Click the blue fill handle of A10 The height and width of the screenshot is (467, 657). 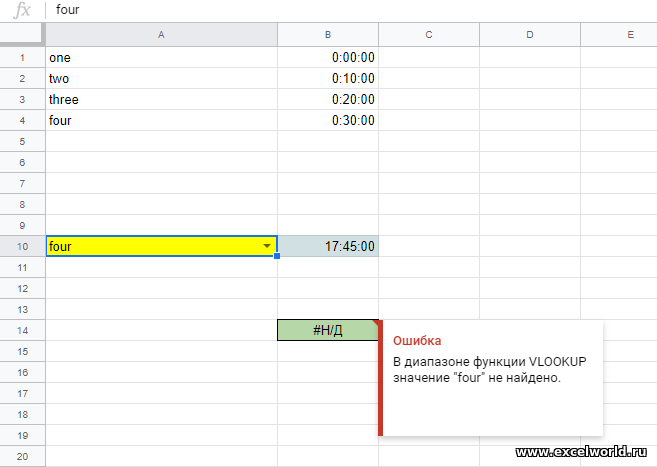[277, 256]
